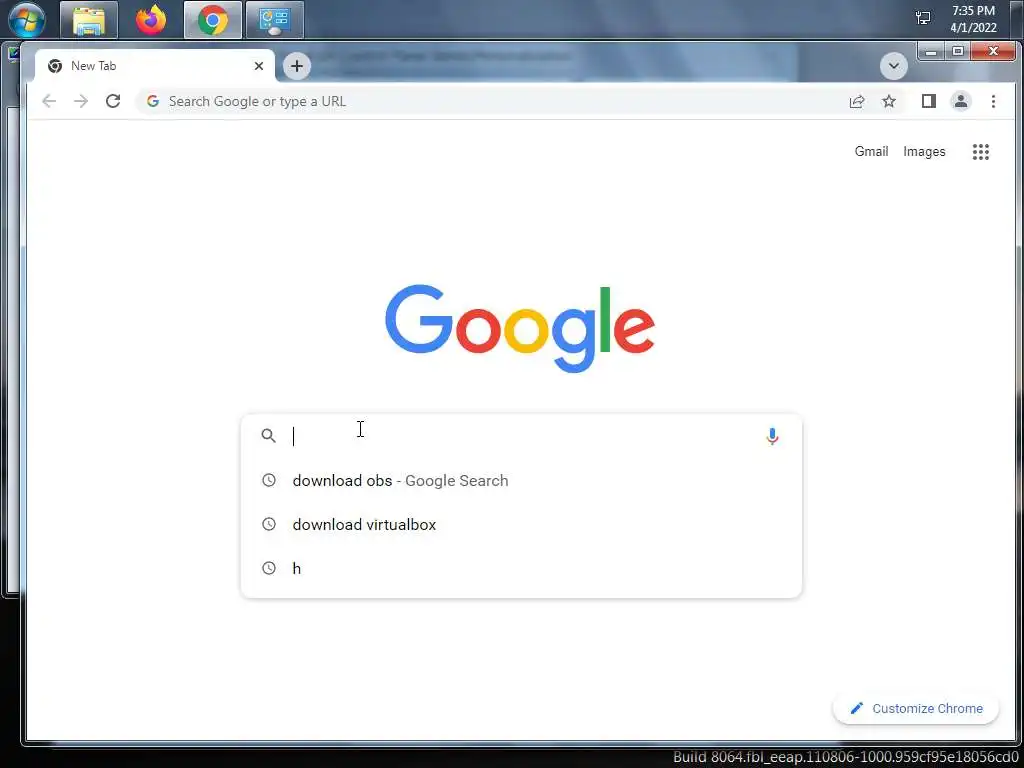This screenshot has width=1024, height=768.
Task: Choose the "h" history suggestion
Action: (521, 568)
